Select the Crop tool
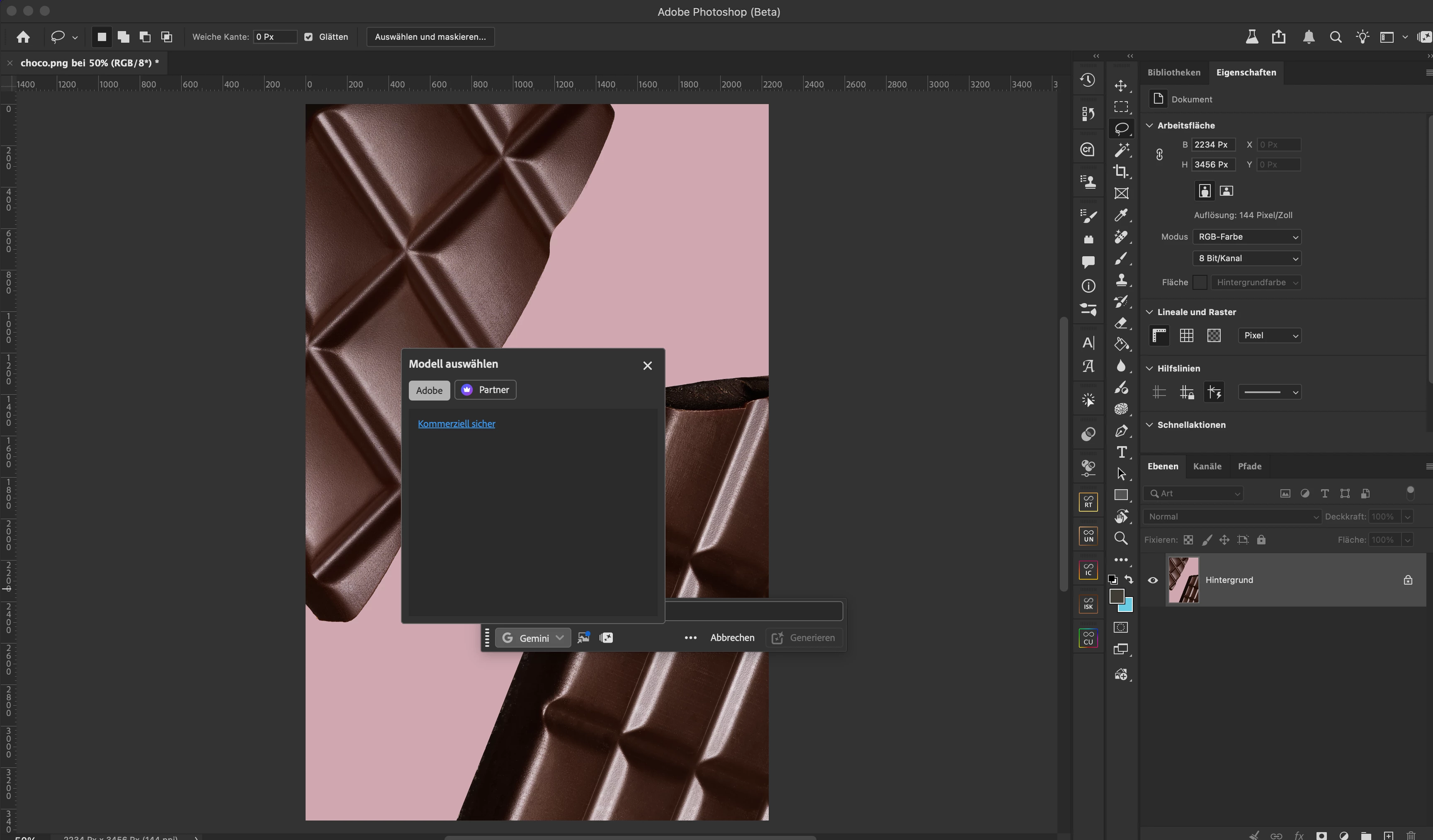Screen dimensions: 1433x840 pyautogui.click(x=1121, y=171)
